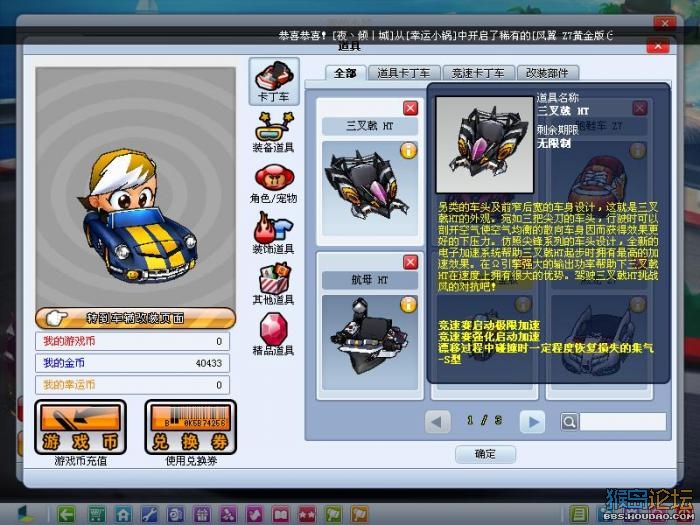Open the 角色/宠物 character category
This screenshot has height=525, width=700.
coord(274,183)
